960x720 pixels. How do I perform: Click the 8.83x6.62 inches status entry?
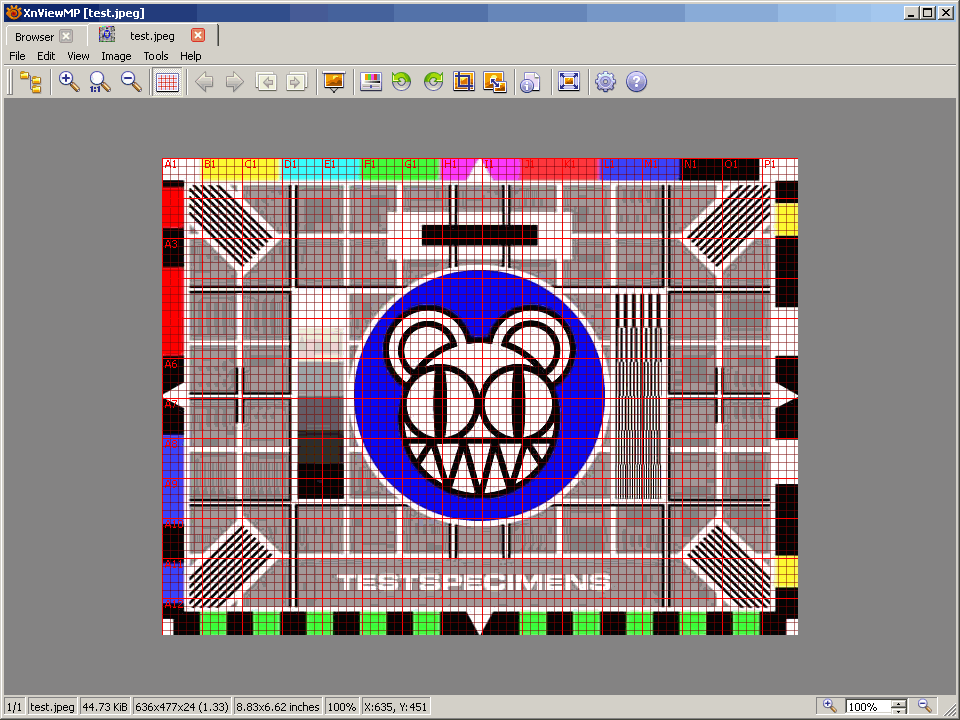(278, 707)
